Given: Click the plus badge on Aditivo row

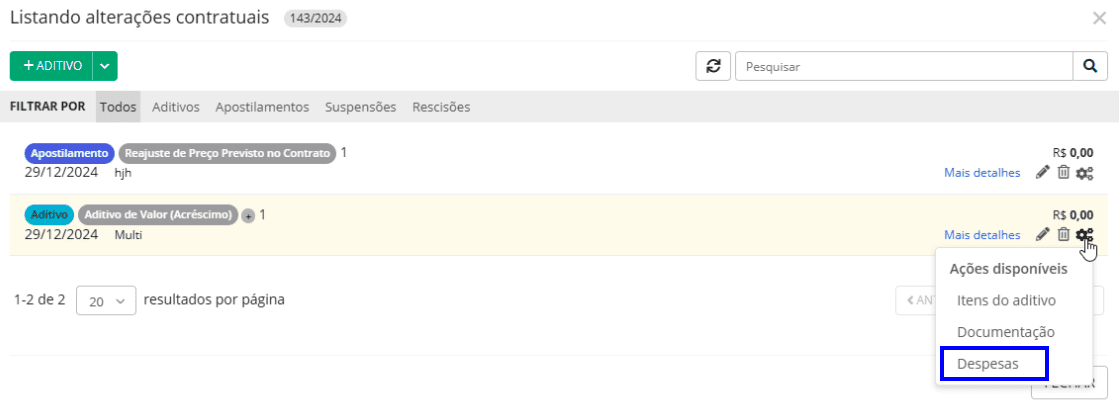Looking at the screenshot, I should point(248,216).
